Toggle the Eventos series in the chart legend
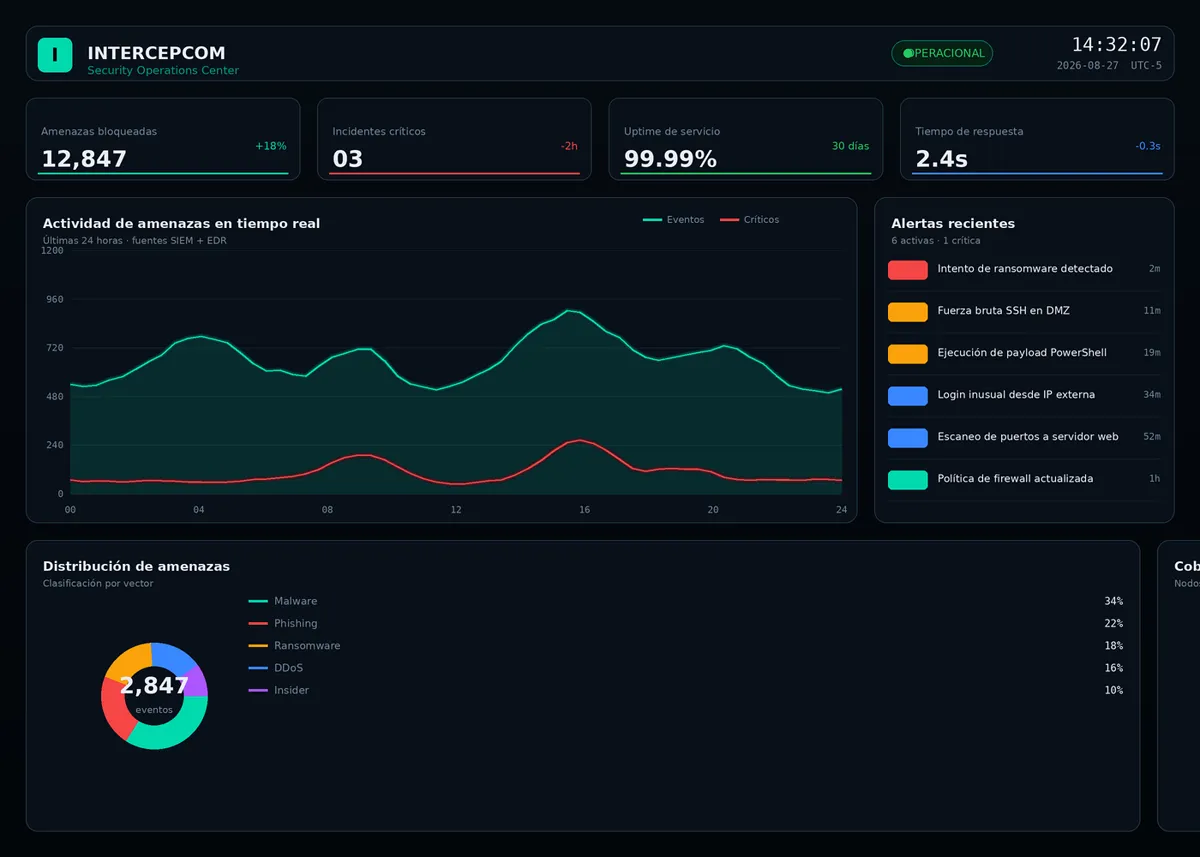This screenshot has width=1200, height=857. 674,220
